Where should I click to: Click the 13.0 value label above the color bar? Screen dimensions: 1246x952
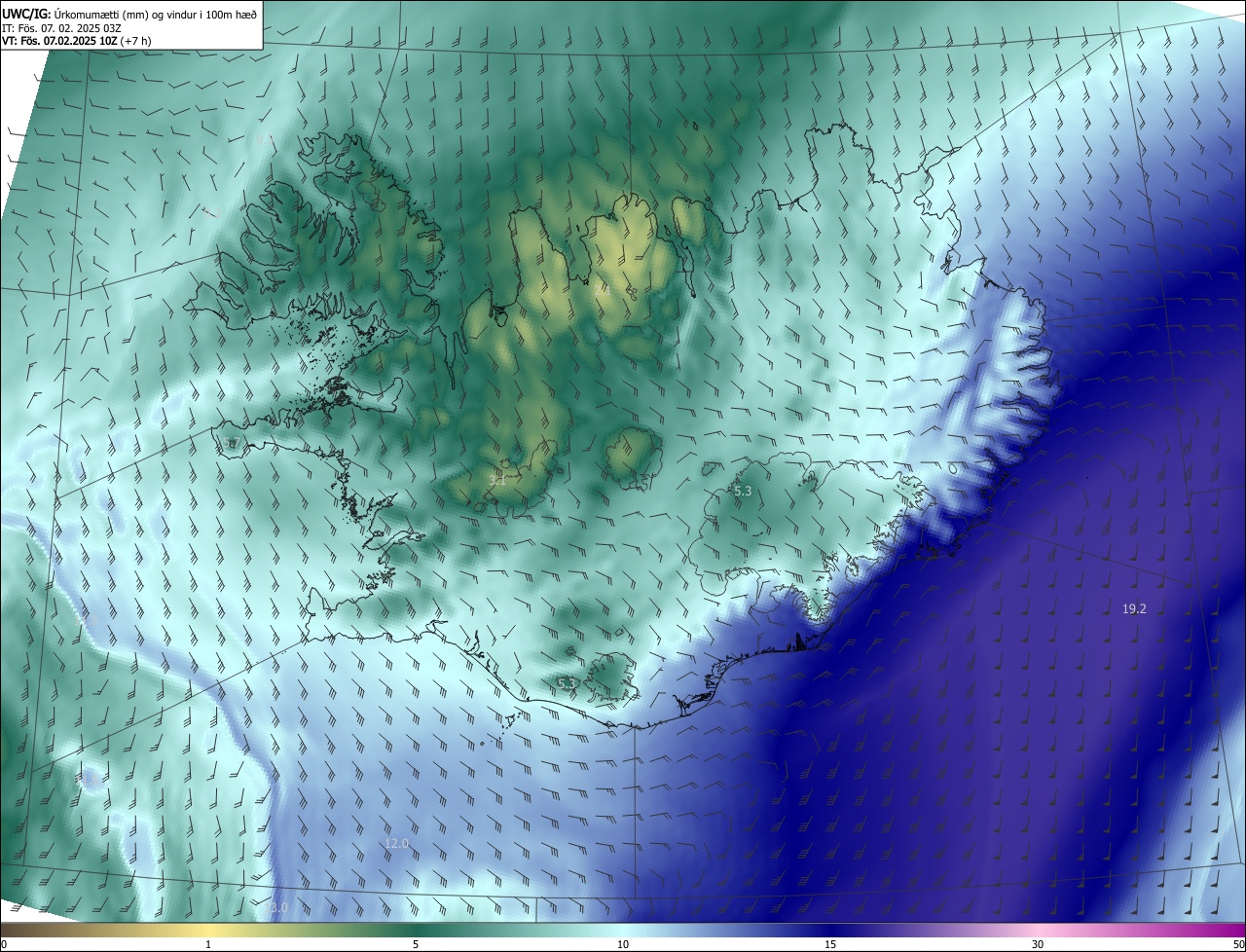(275, 907)
